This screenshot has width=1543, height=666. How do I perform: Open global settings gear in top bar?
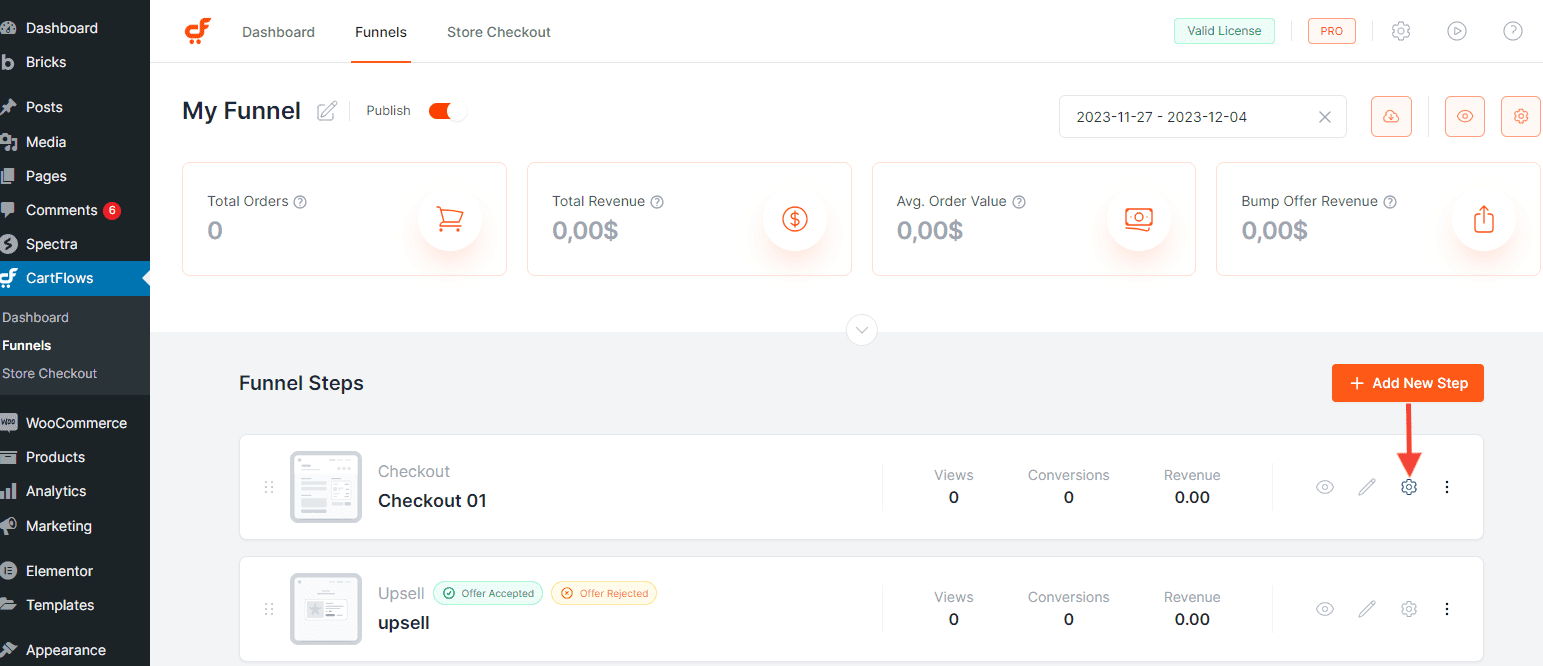click(x=1401, y=31)
